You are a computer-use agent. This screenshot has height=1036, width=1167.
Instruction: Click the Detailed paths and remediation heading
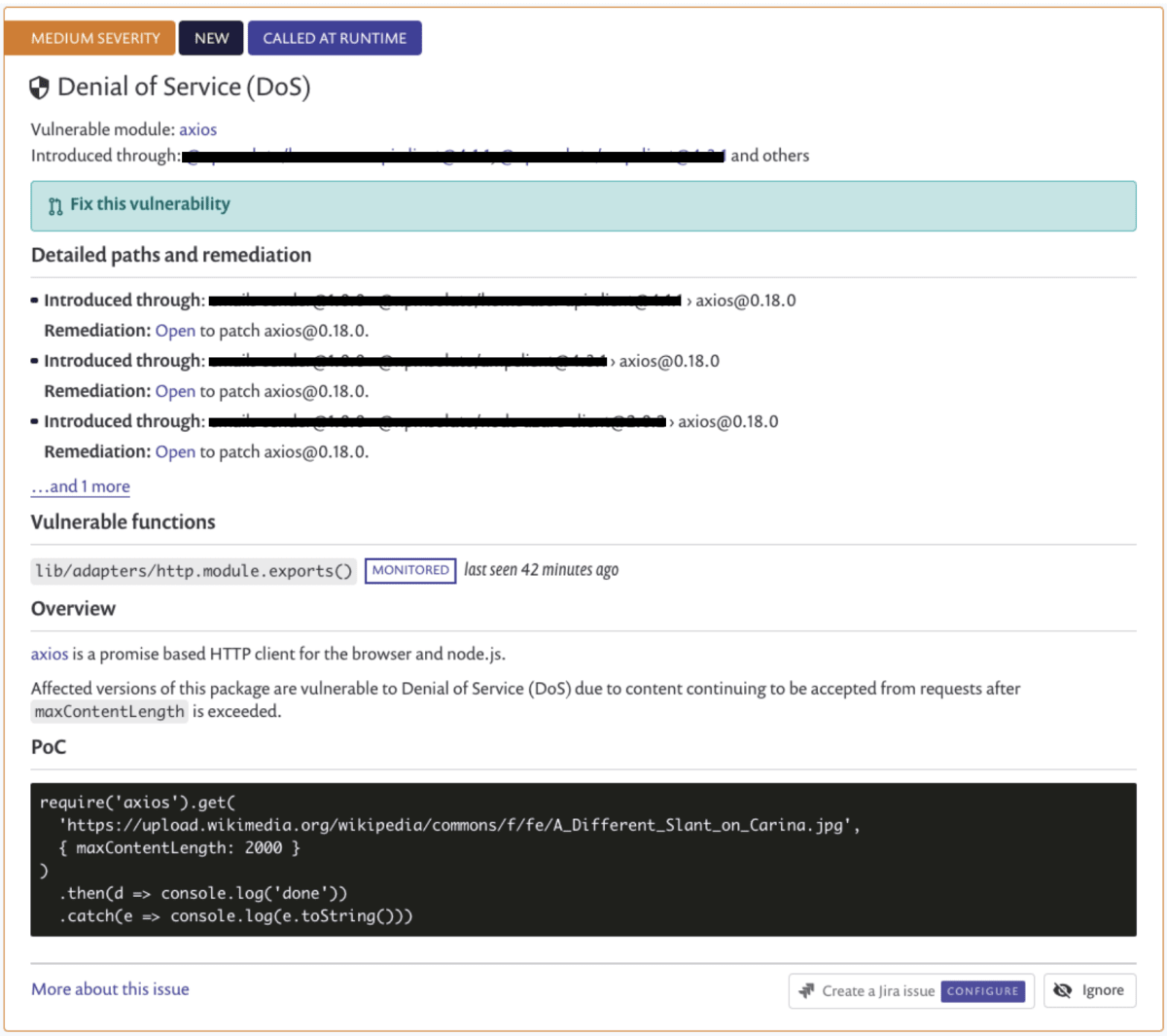coord(171,255)
